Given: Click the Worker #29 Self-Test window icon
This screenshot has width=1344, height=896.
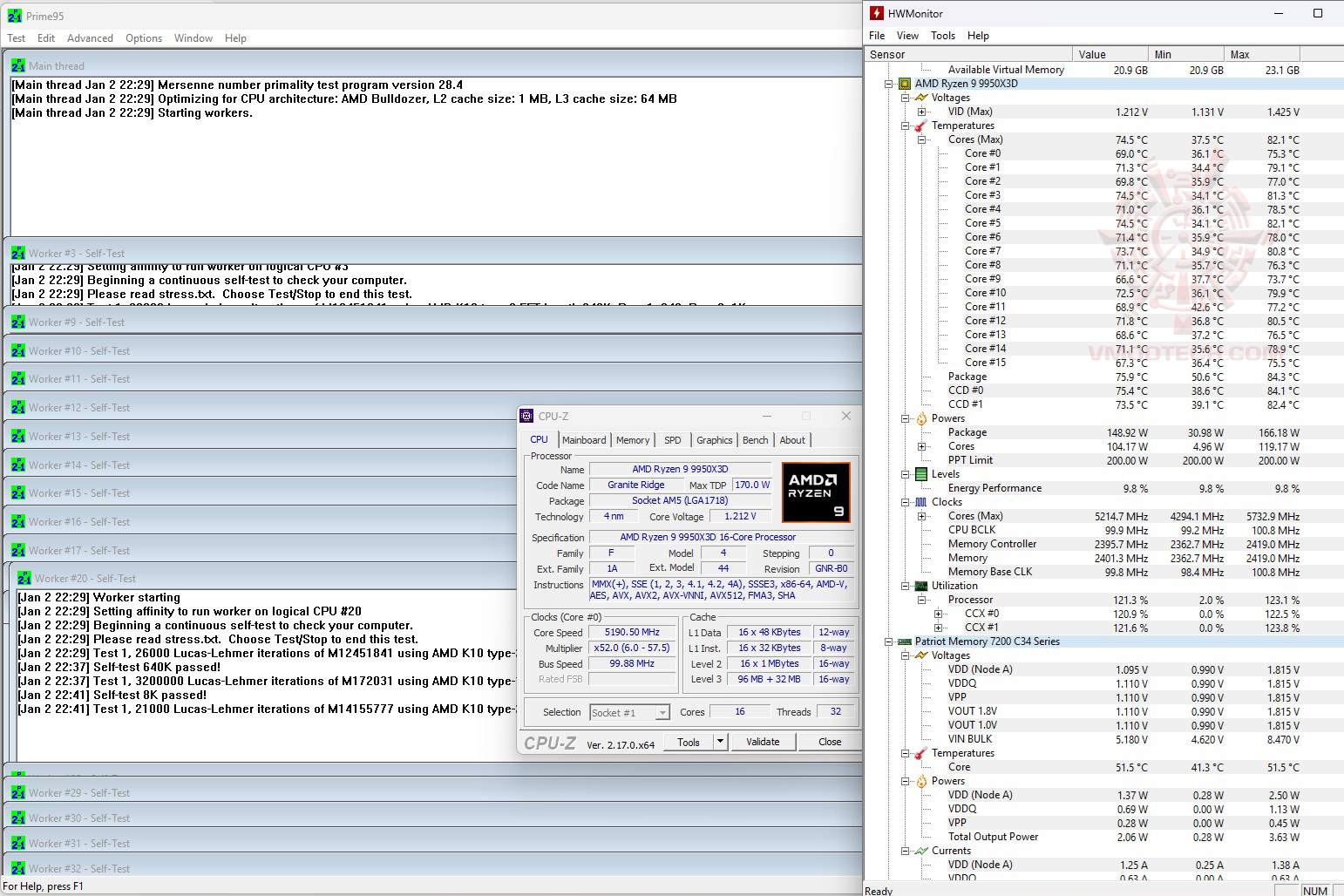Looking at the screenshot, I should tap(18, 792).
